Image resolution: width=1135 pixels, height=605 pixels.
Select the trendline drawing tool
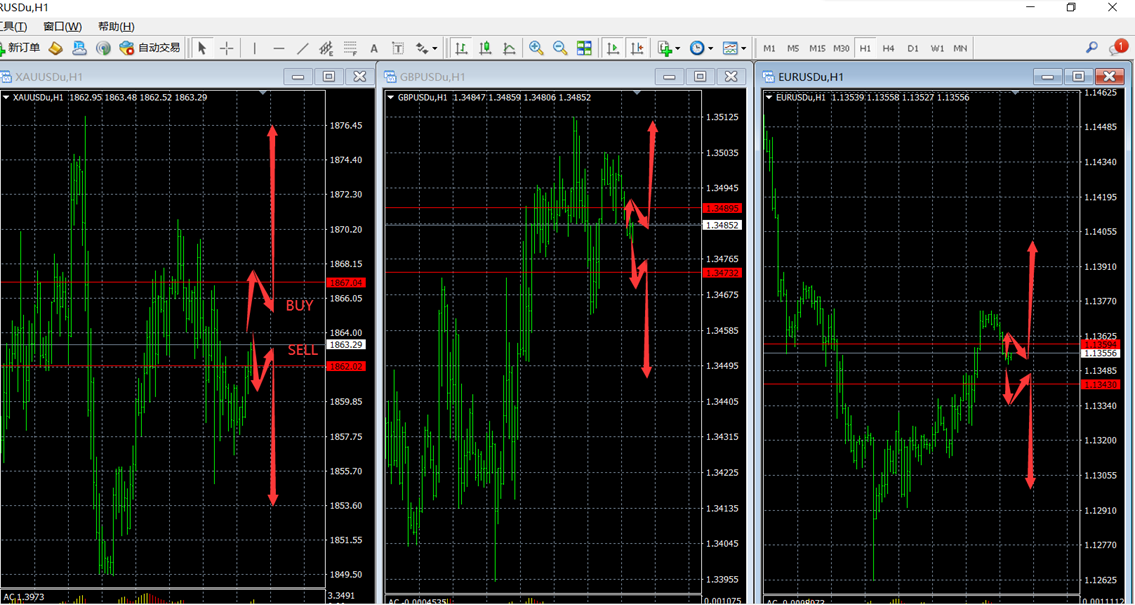pyautogui.click(x=303, y=48)
